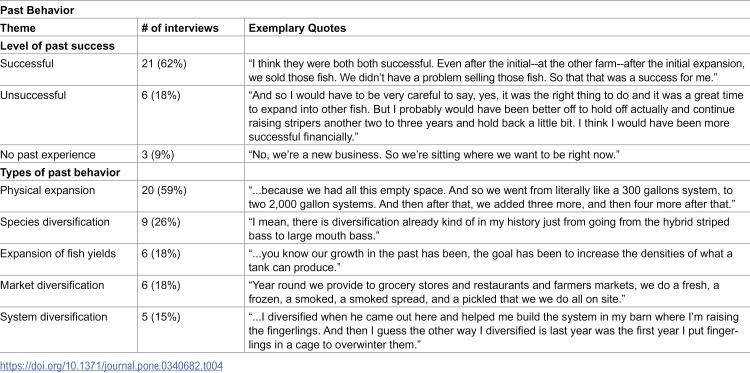Click the 'Expansion of fish yields' row label
The image size is (750, 373).
tap(58, 253)
